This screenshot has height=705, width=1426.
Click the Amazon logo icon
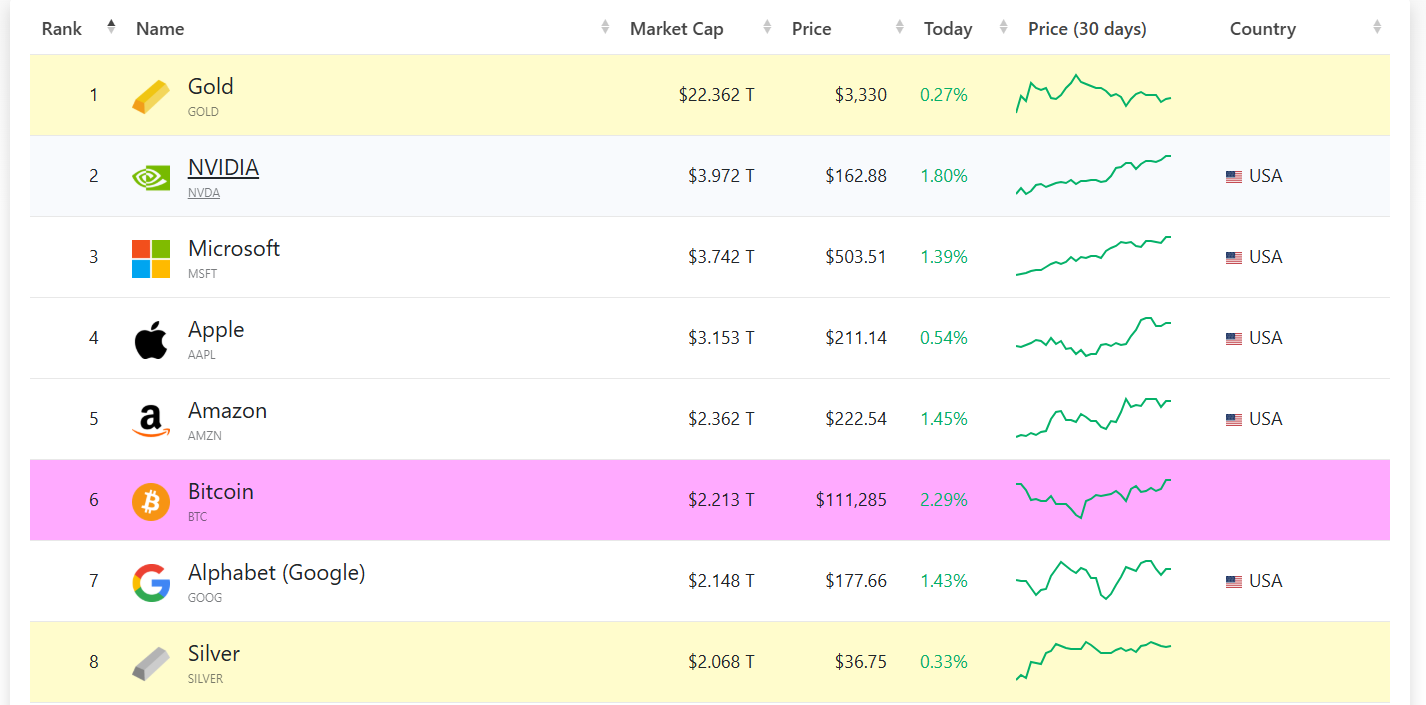coord(151,421)
